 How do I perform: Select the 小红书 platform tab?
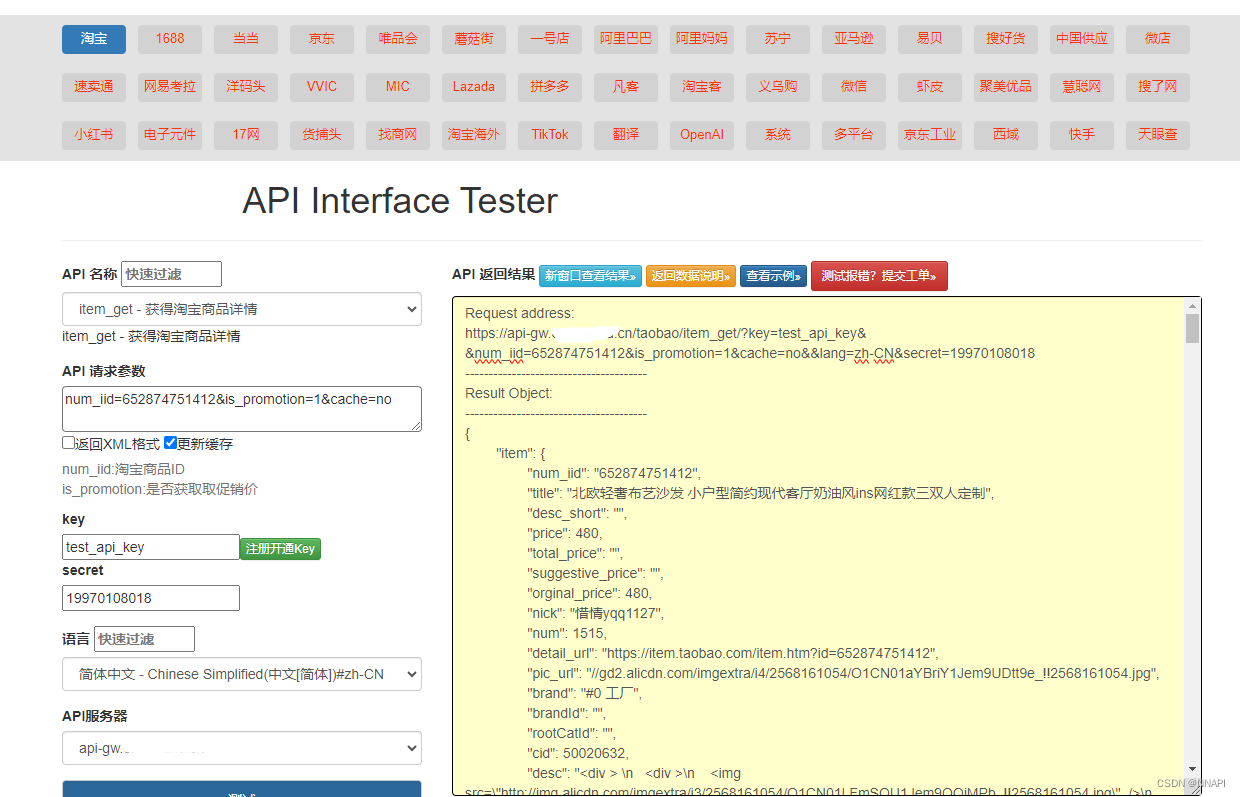click(94, 135)
